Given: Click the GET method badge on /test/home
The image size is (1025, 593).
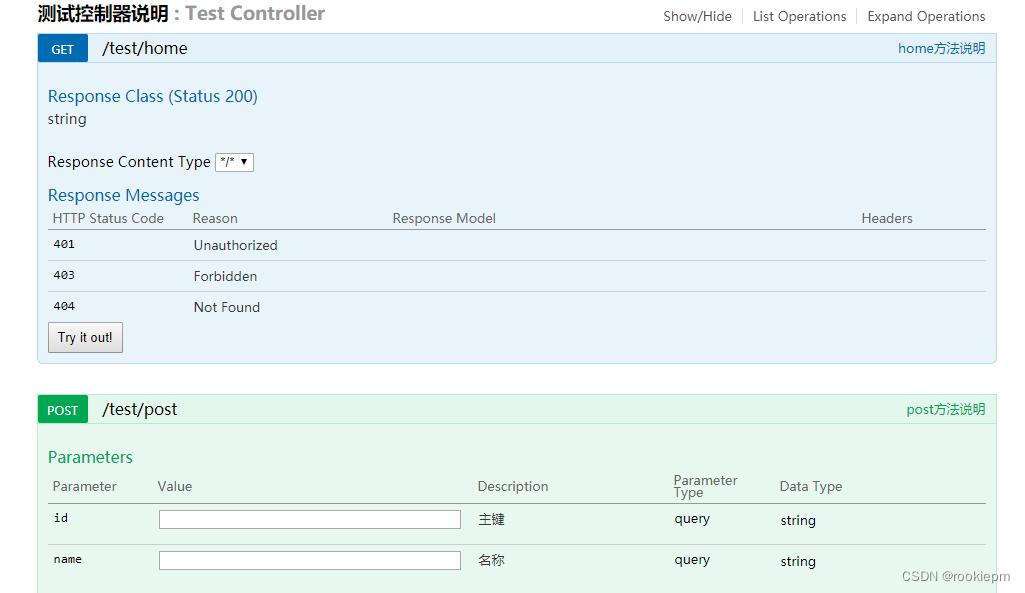Looking at the screenshot, I should pos(62,48).
